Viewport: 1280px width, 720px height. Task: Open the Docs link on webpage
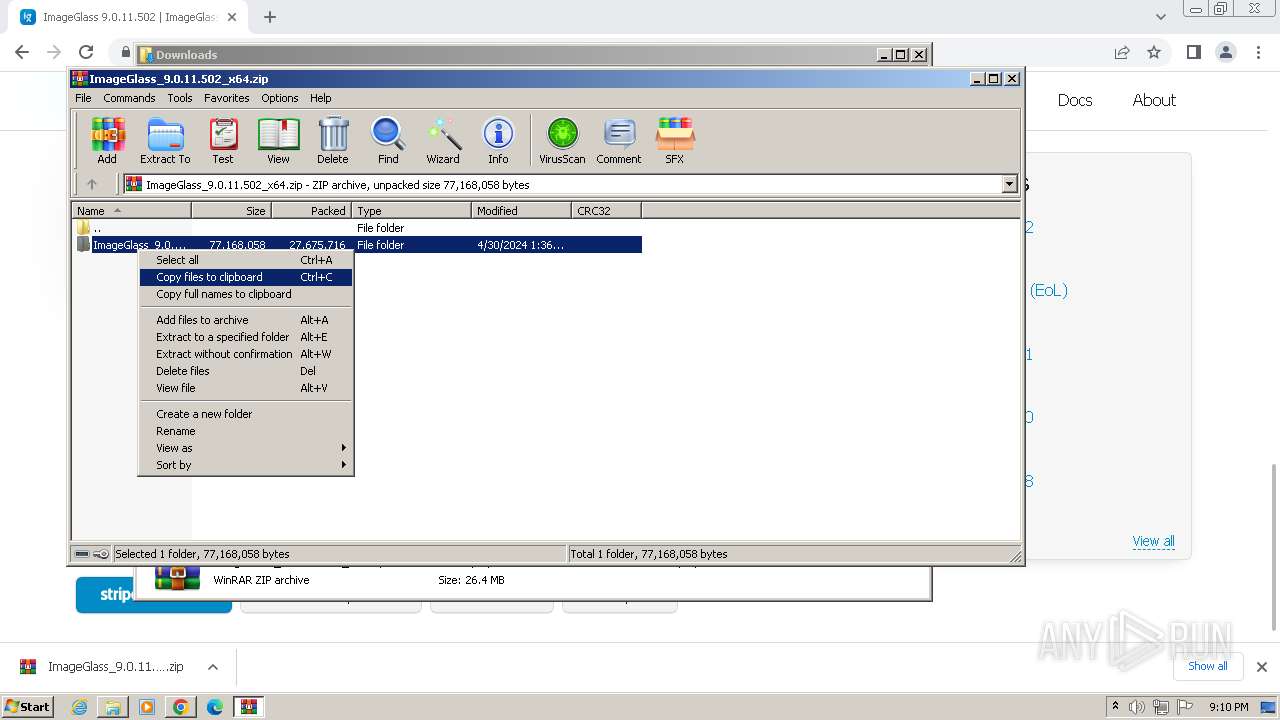pos(1075,100)
